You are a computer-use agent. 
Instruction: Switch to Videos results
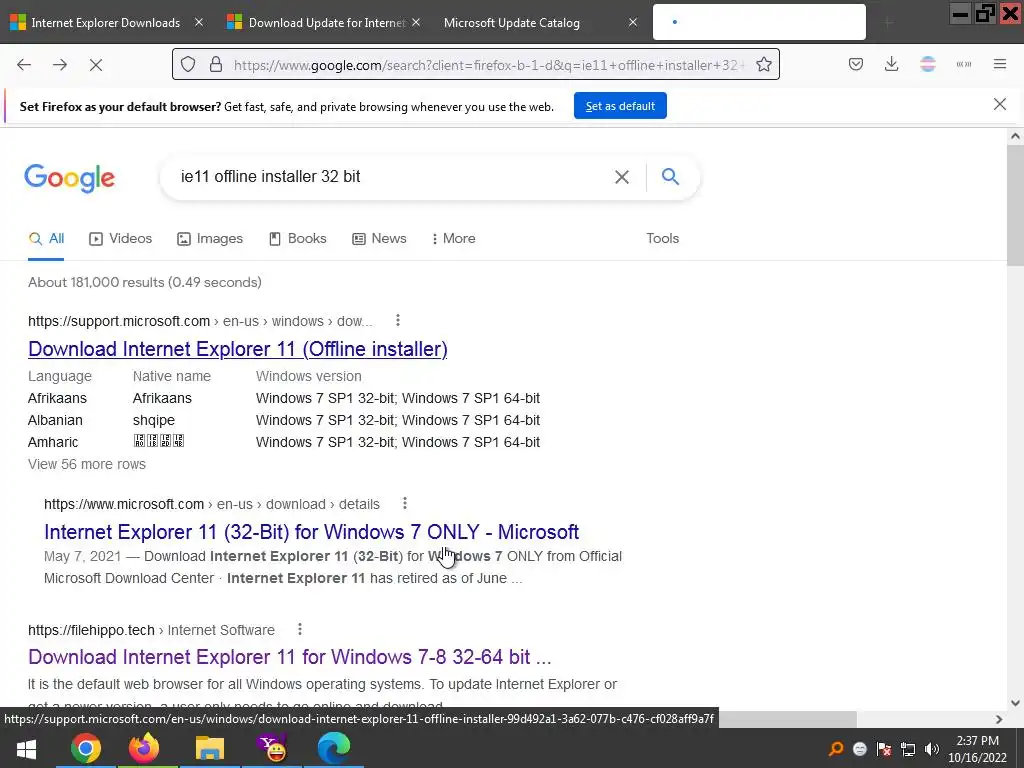click(121, 239)
